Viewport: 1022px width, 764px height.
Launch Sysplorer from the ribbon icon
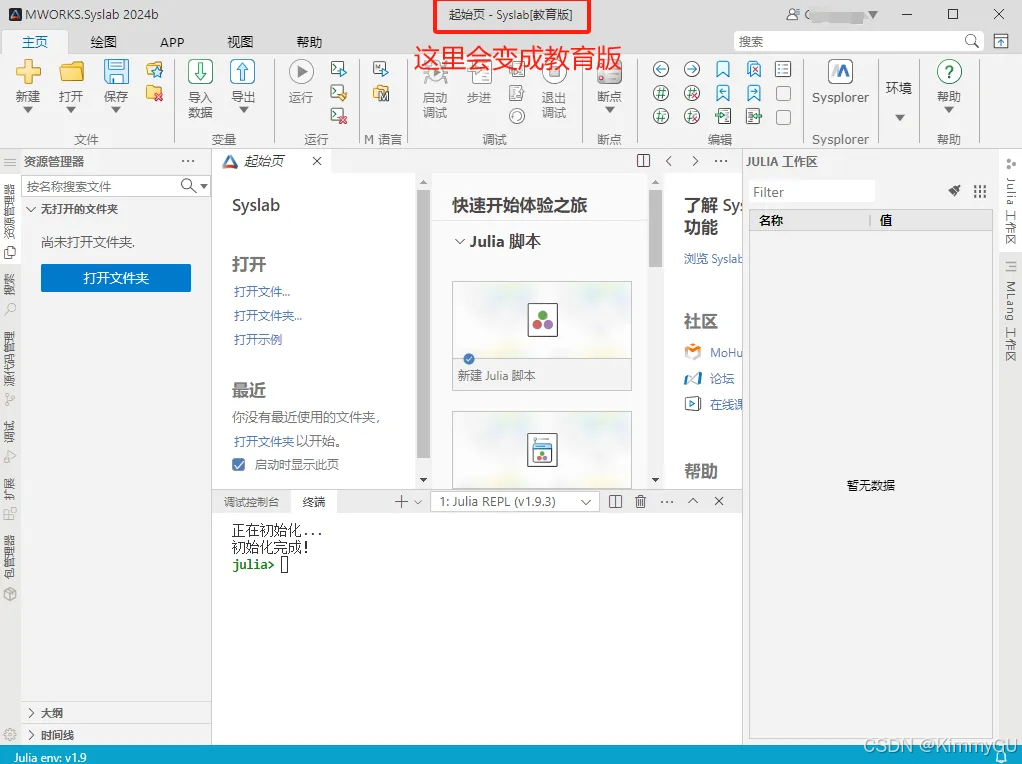[x=840, y=72]
